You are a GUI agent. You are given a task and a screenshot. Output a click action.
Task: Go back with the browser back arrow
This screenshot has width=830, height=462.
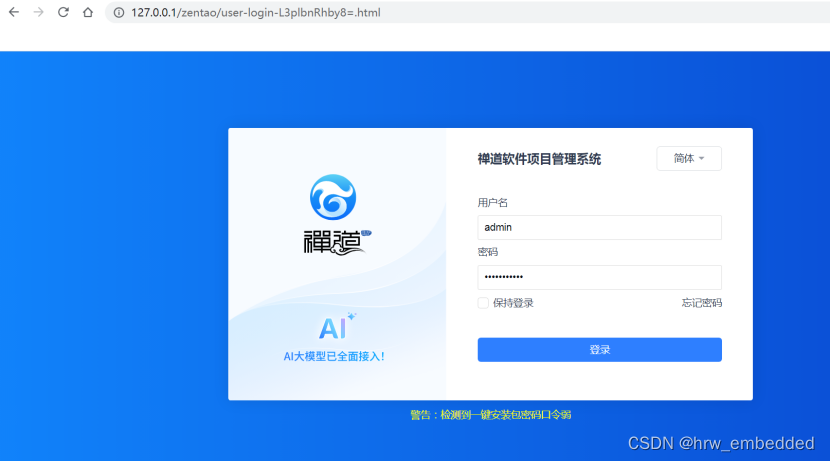14,12
